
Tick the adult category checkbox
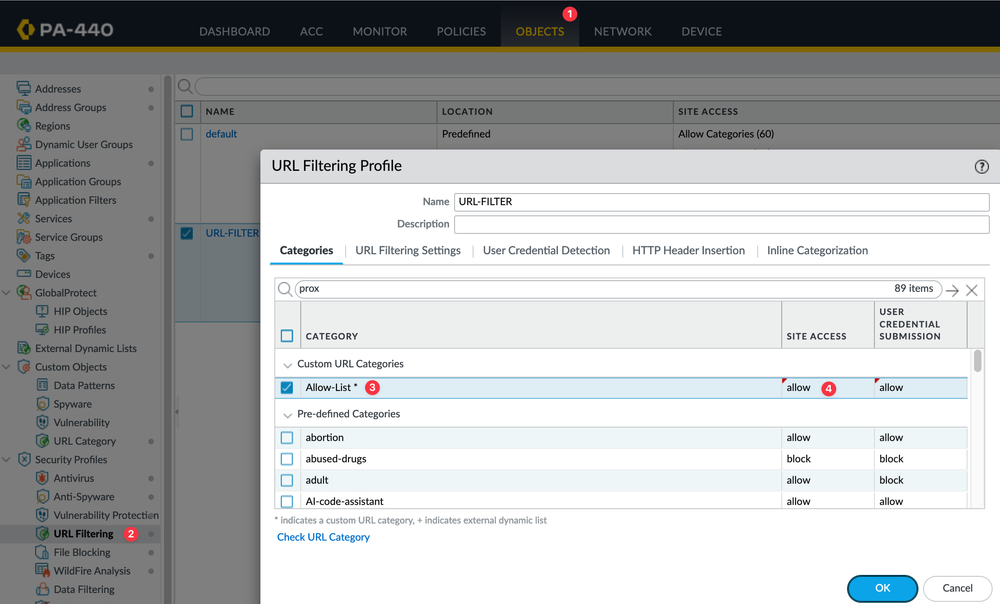[x=287, y=480]
